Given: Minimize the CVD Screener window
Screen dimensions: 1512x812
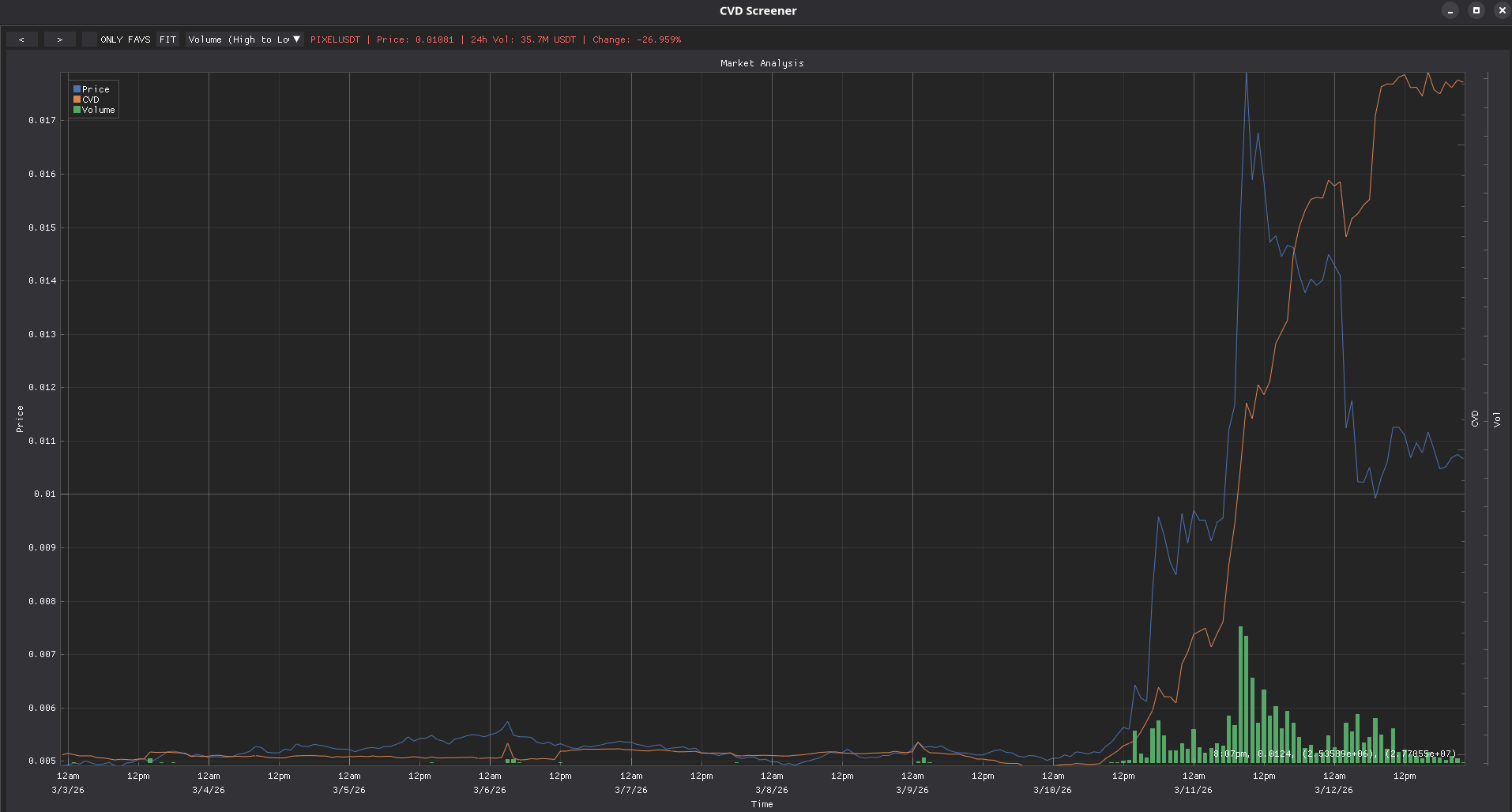Looking at the screenshot, I should (x=1450, y=10).
